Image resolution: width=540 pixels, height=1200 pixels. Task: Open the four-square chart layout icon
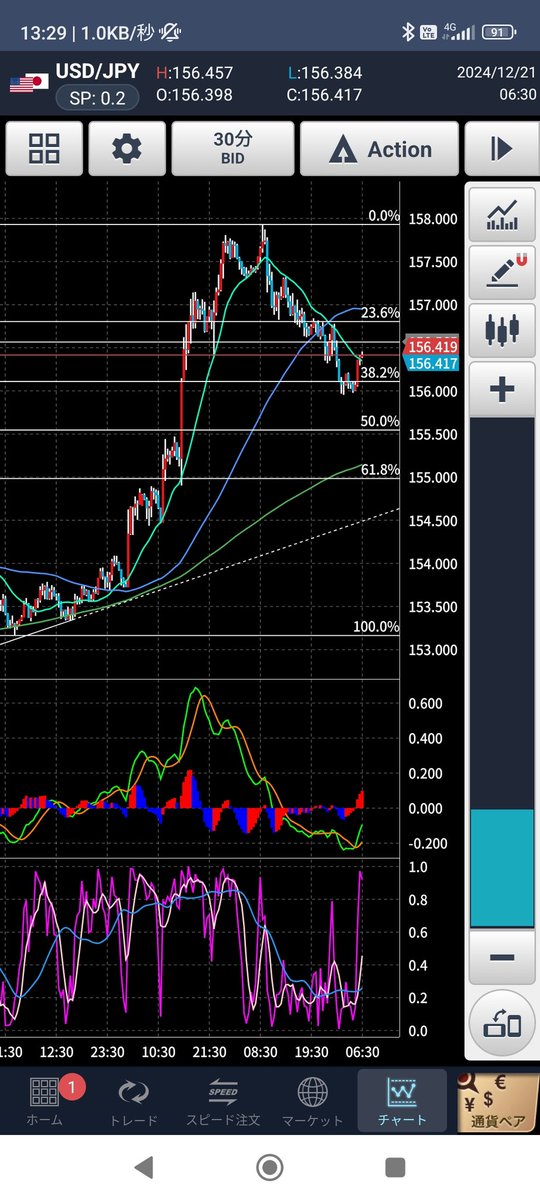(x=44, y=149)
